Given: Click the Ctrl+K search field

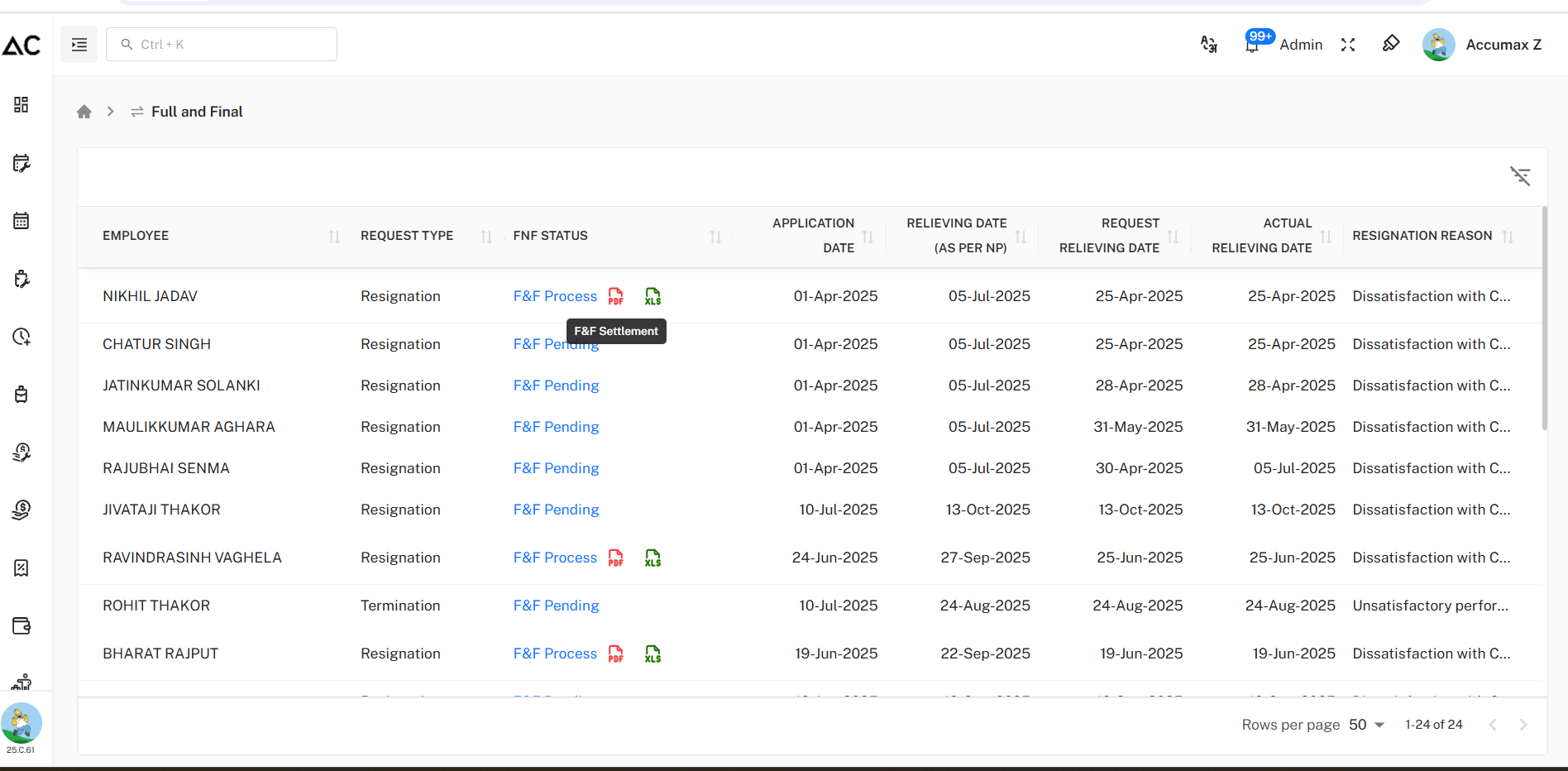Looking at the screenshot, I should pos(222,45).
